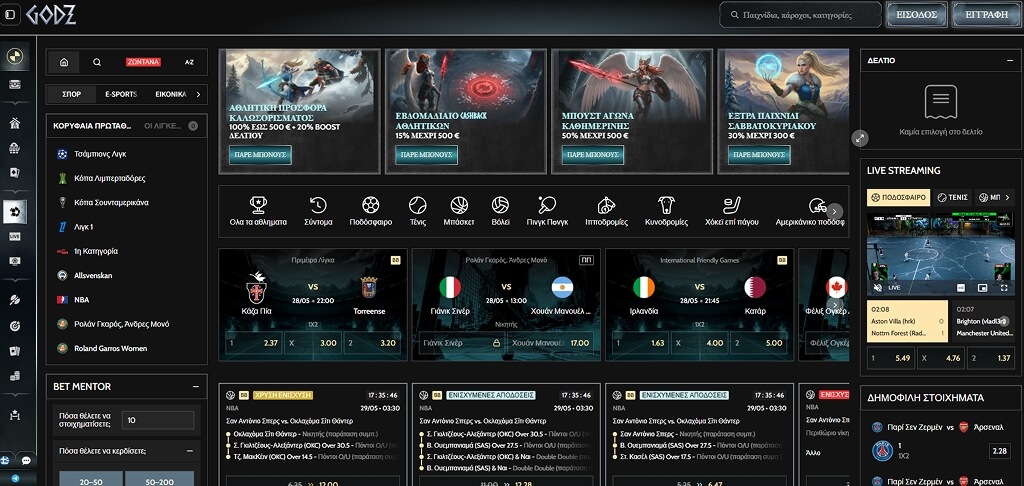1024x486 pixels.
Task: Open the A-Z sports tab
Action: (x=189, y=62)
